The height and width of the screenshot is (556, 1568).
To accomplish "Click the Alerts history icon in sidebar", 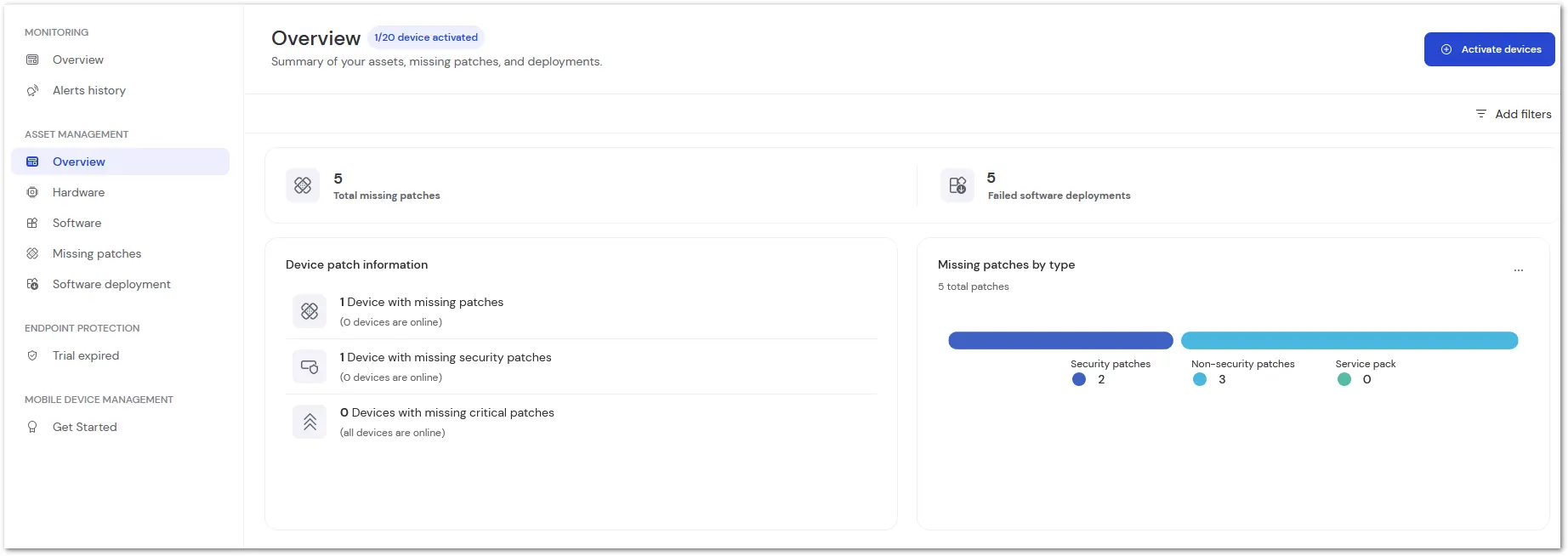I will tap(32, 90).
